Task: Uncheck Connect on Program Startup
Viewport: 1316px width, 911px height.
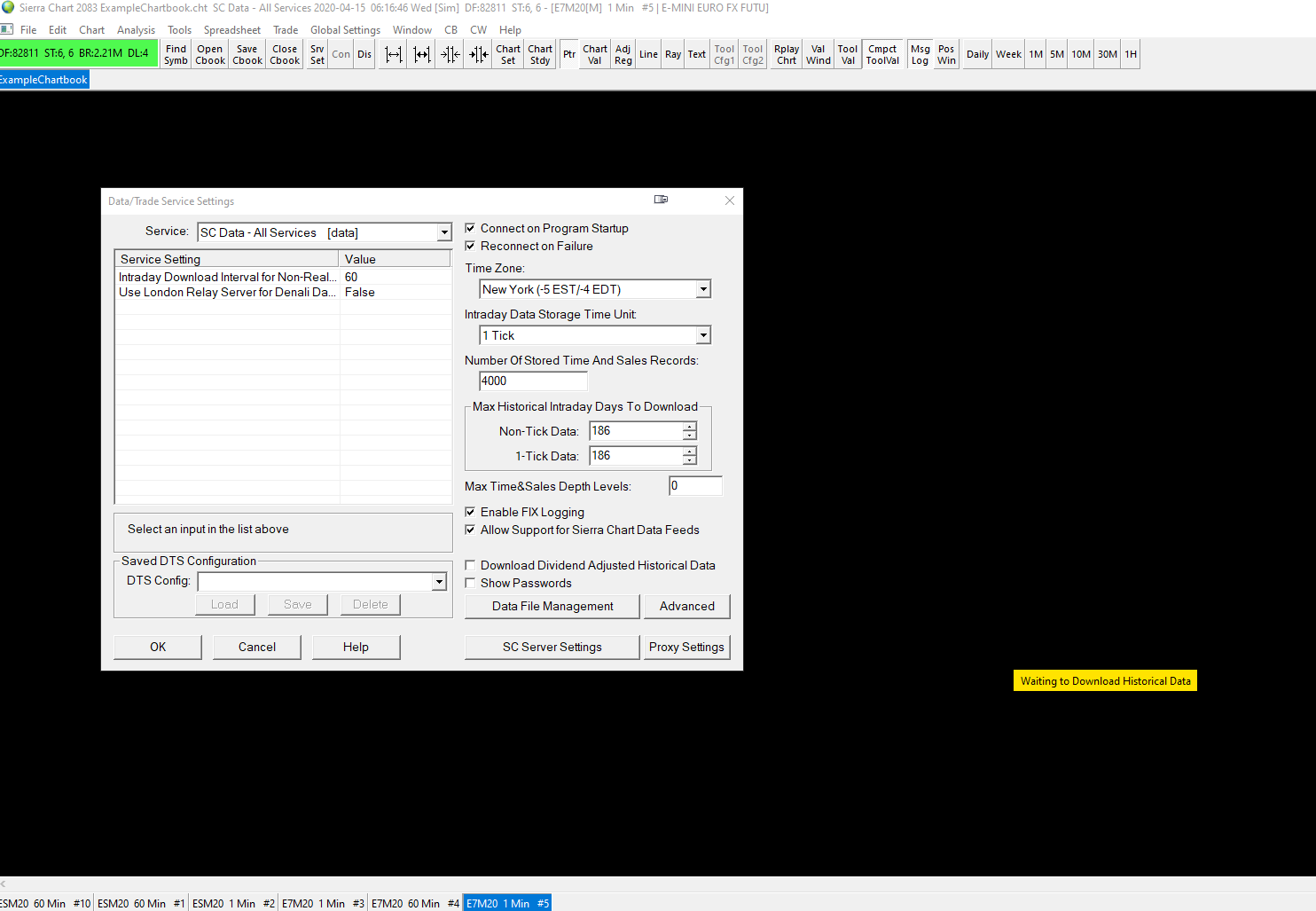Action: click(470, 228)
